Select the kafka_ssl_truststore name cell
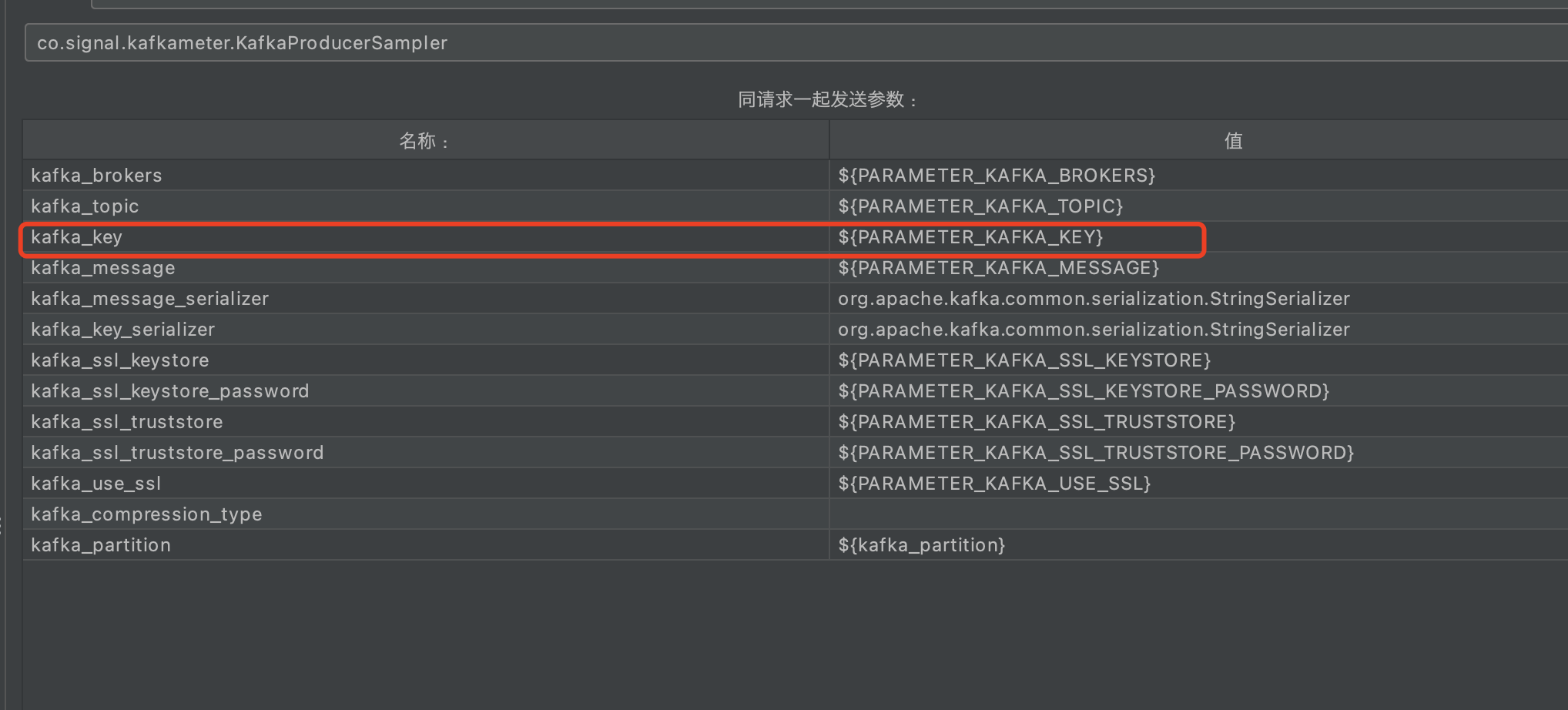 click(426, 422)
